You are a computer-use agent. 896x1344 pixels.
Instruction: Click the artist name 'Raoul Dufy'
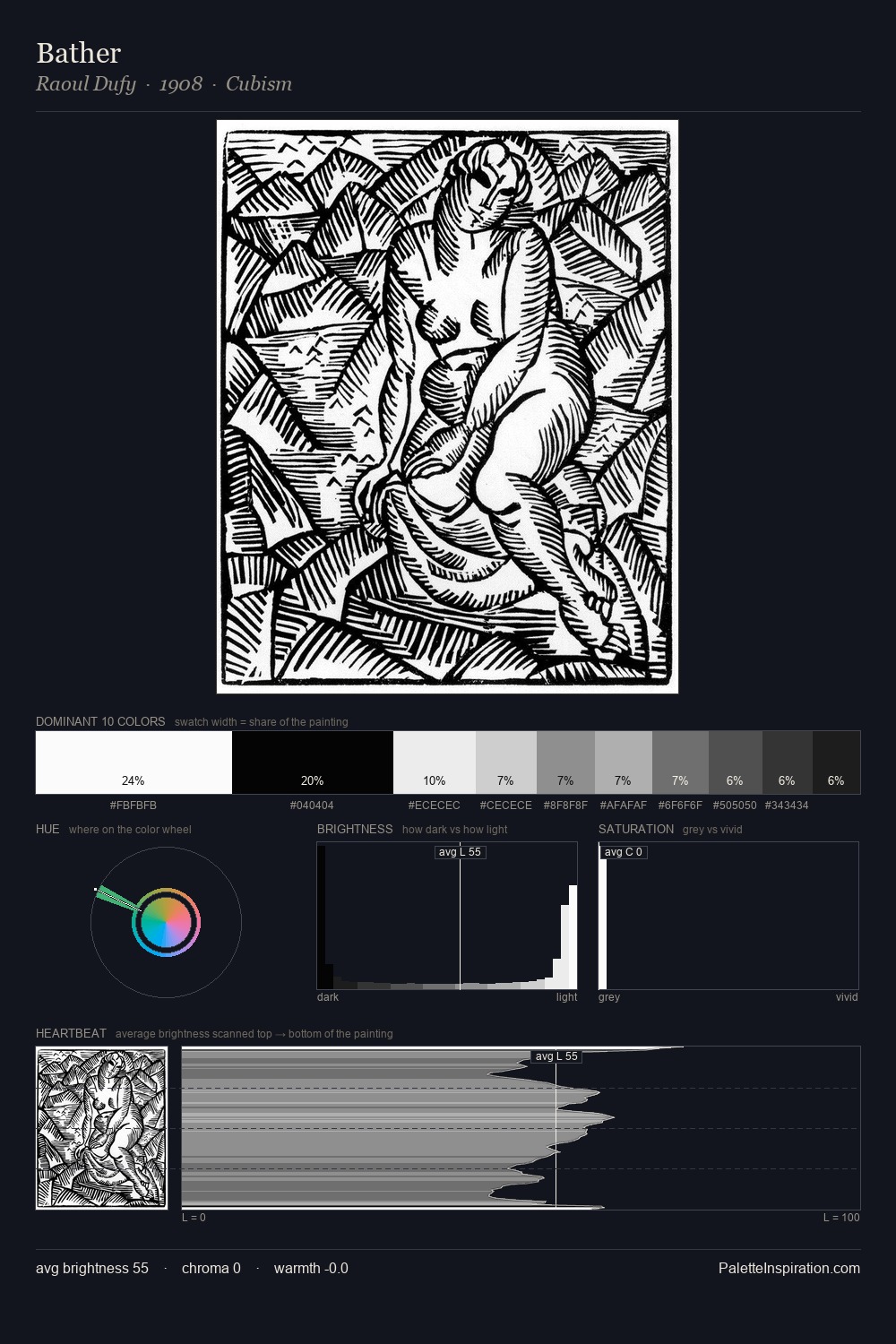(86, 84)
